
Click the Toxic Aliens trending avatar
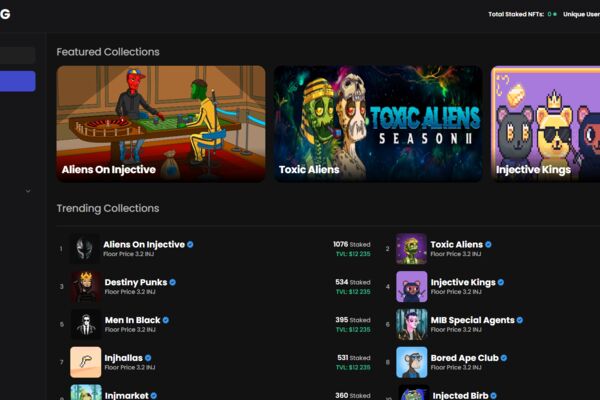tap(411, 249)
